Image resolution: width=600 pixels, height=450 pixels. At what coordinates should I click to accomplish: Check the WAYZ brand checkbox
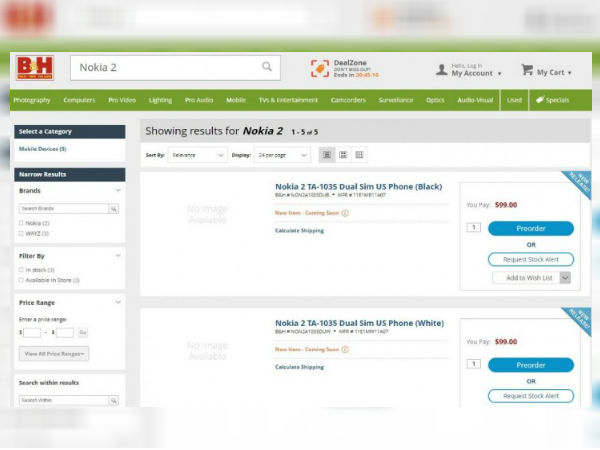(x=21, y=233)
